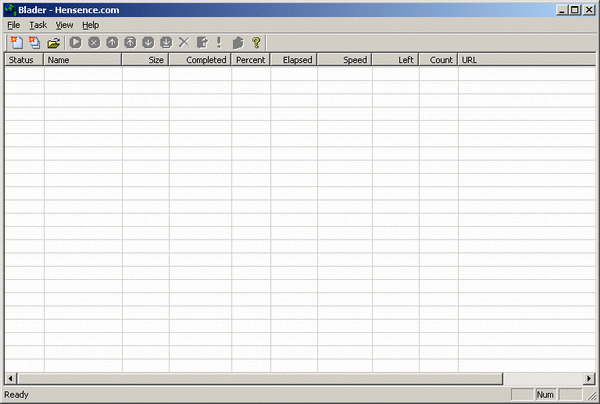Sort by the Speed column header

(344, 60)
